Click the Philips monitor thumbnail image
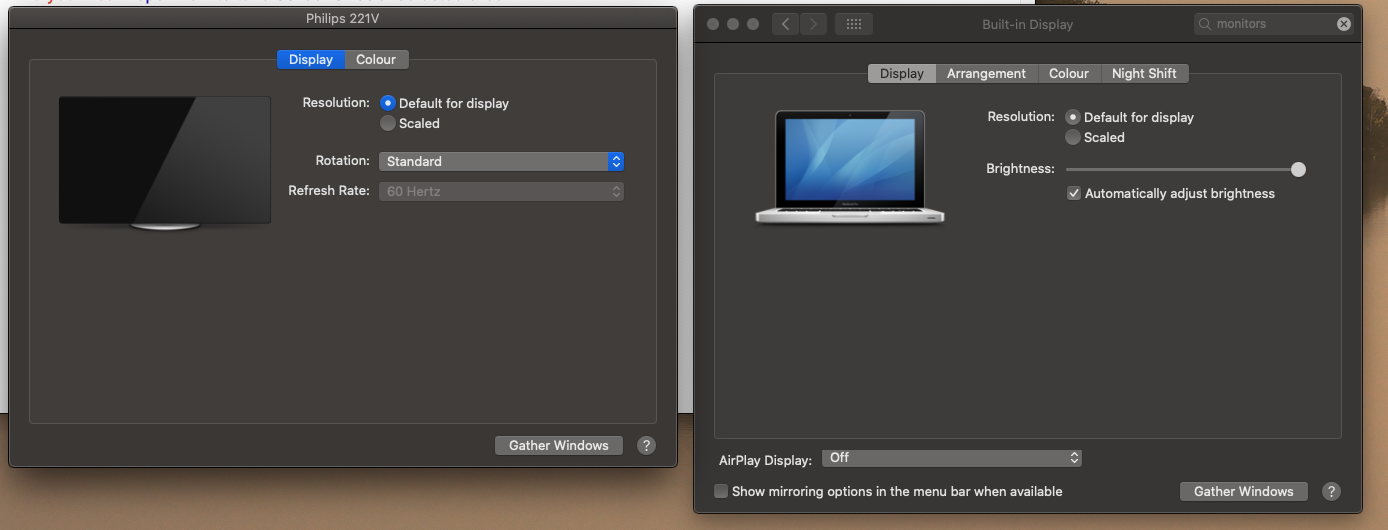Screen dimensions: 1388x530 [165, 163]
